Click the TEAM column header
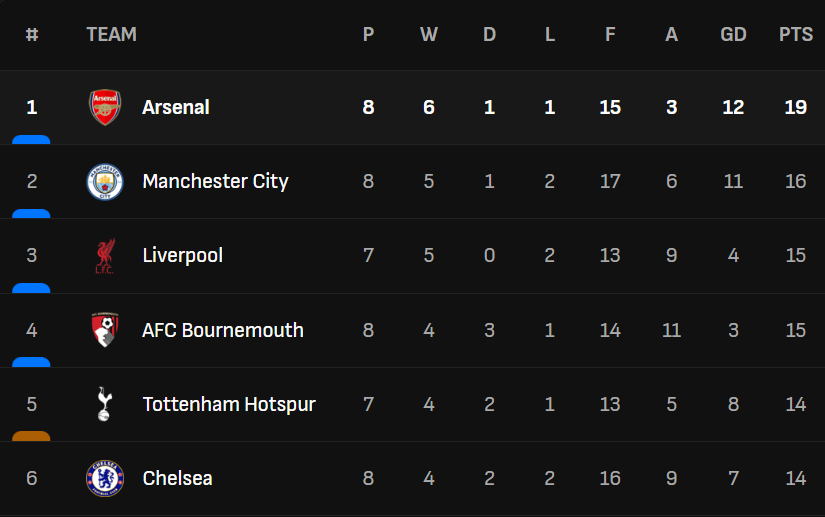 click(x=111, y=34)
